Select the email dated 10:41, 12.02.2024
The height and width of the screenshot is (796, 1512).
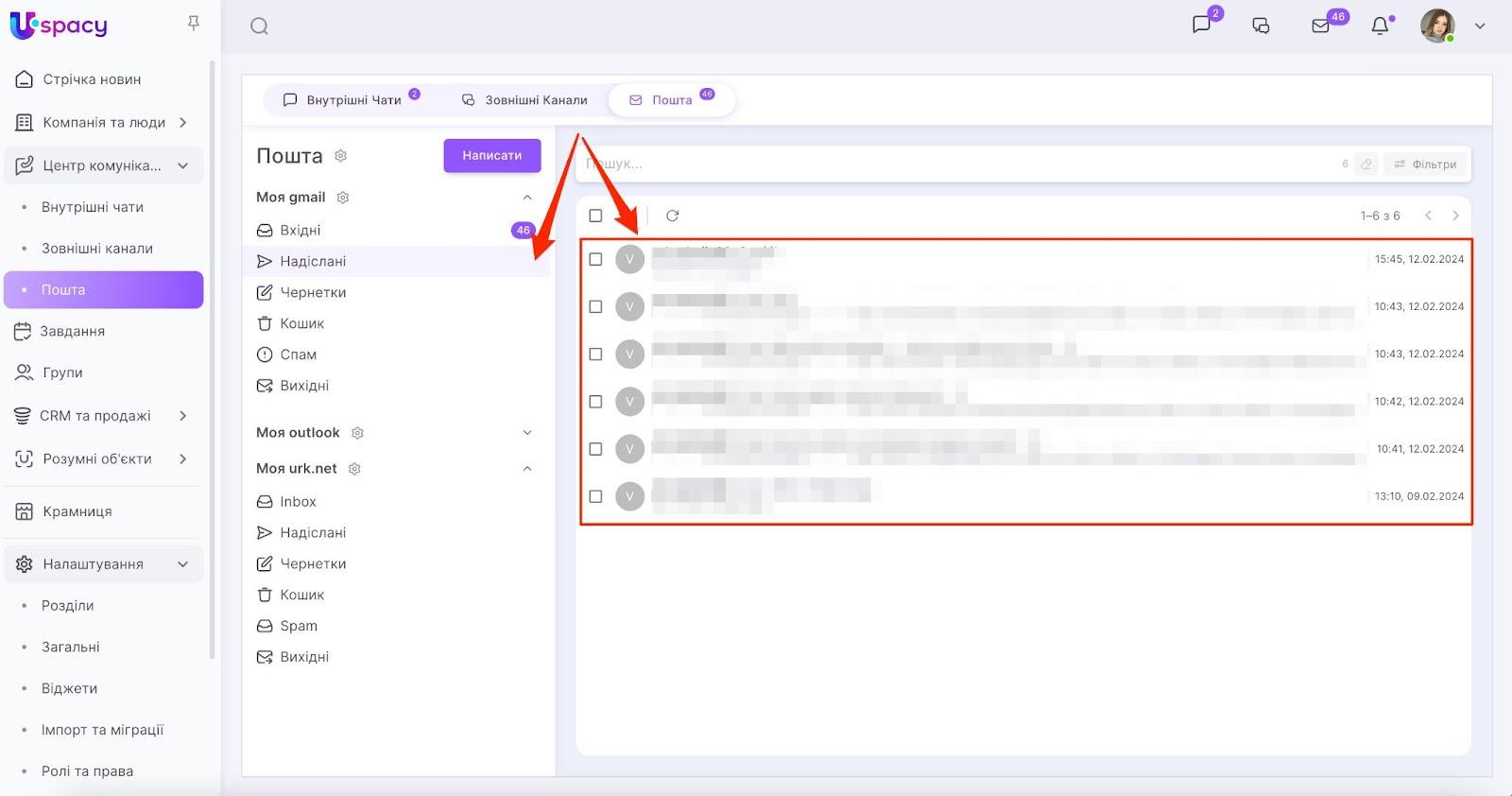[x=595, y=449]
